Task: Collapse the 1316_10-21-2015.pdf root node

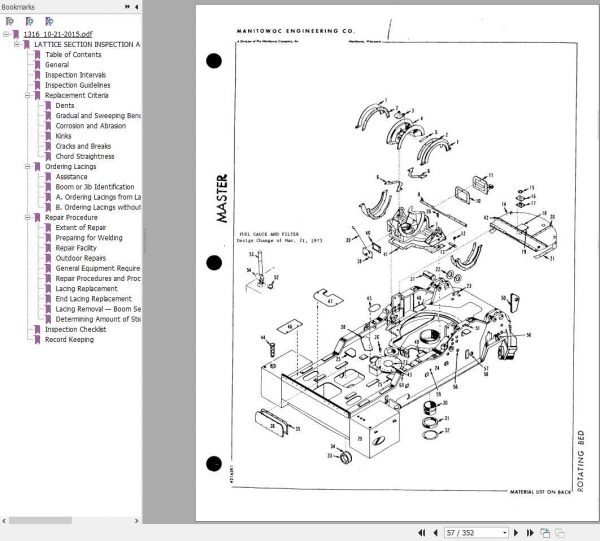Action: [x=6, y=34]
